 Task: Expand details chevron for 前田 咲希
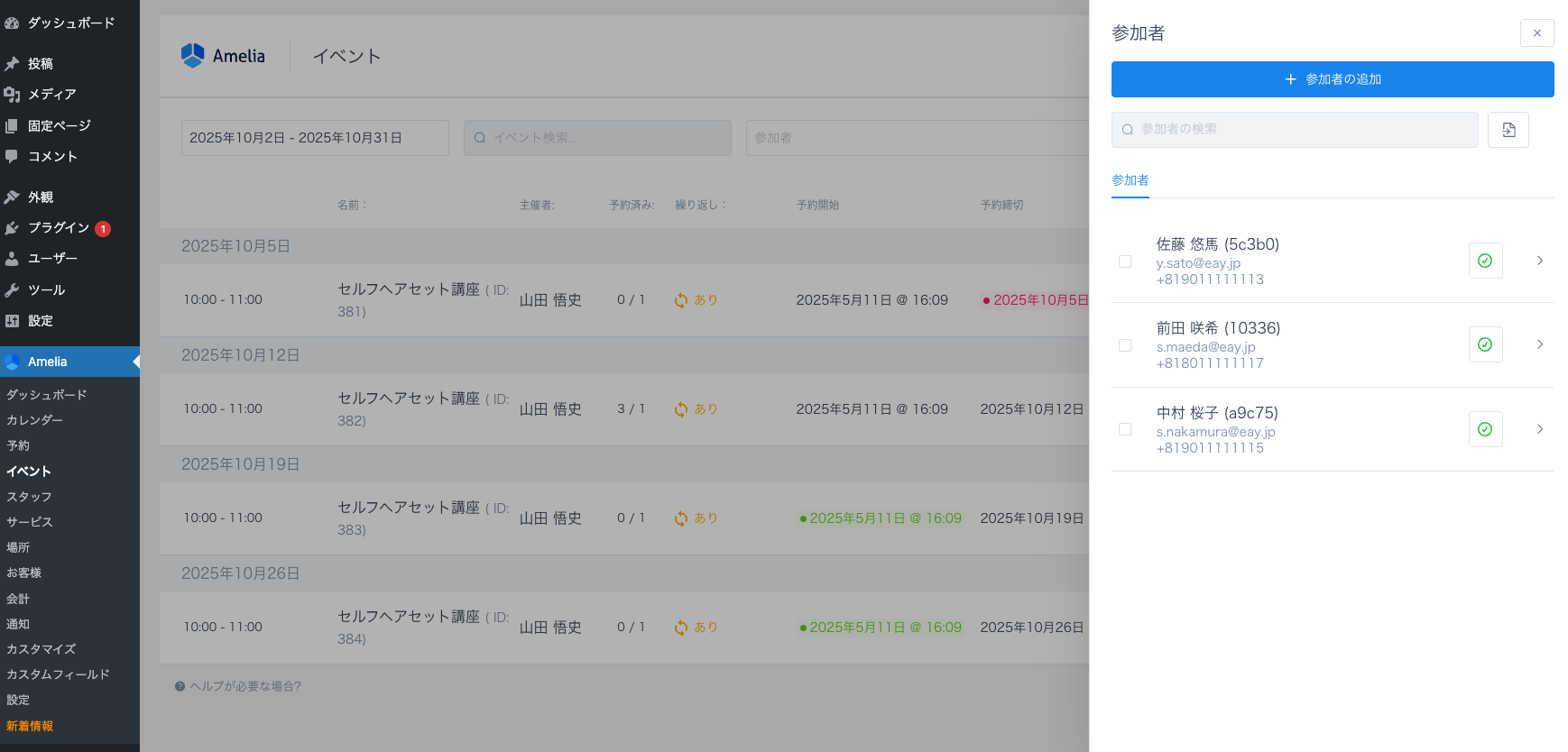click(x=1539, y=344)
